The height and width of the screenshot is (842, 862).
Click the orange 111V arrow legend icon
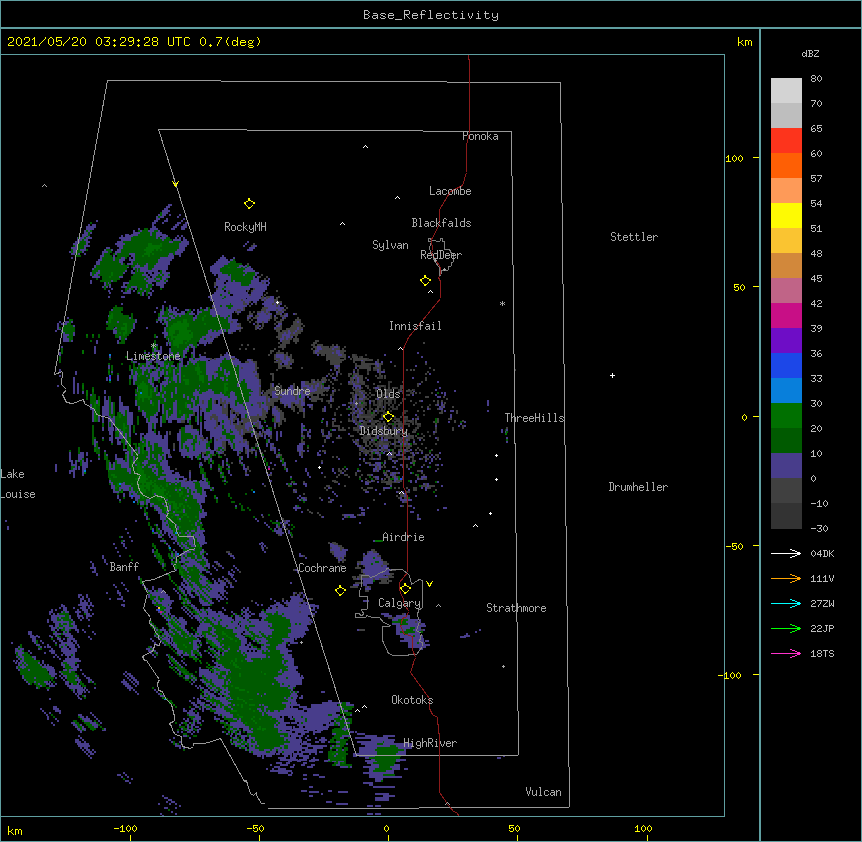point(786,578)
